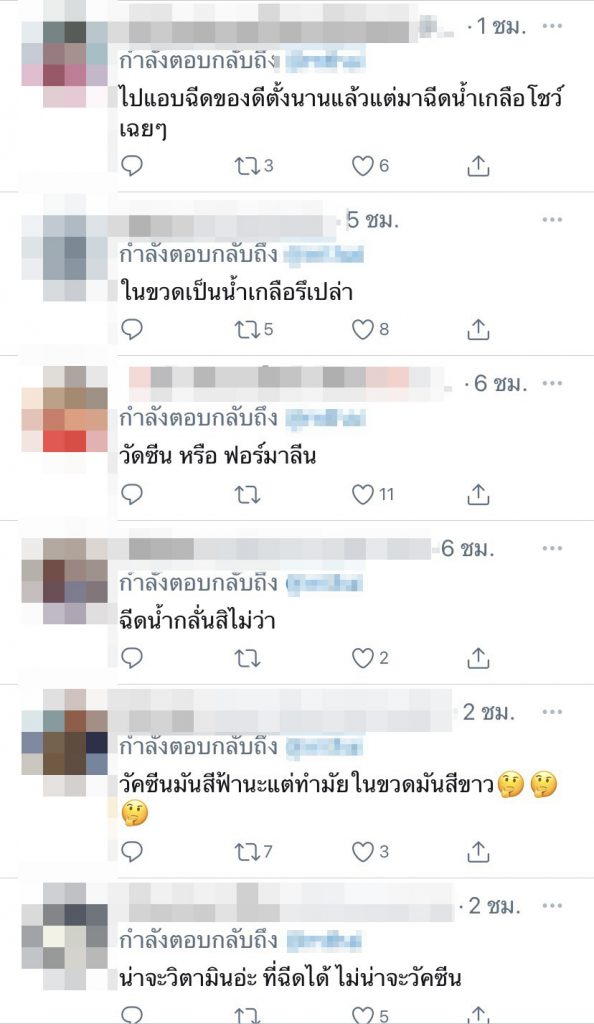Share the tweet posted 1 ชม. ago
594x1024 pixels.
click(x=478, y=166)
